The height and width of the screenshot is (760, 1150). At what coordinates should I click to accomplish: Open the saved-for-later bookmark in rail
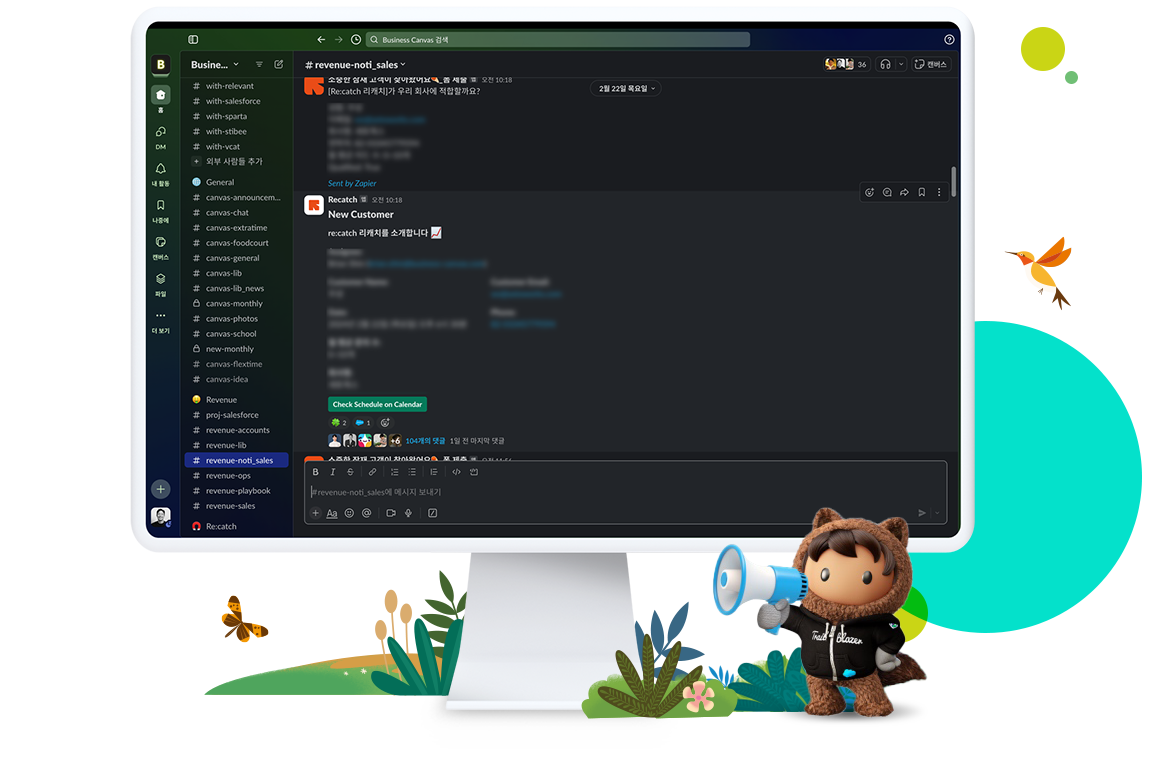pos(161,205)
